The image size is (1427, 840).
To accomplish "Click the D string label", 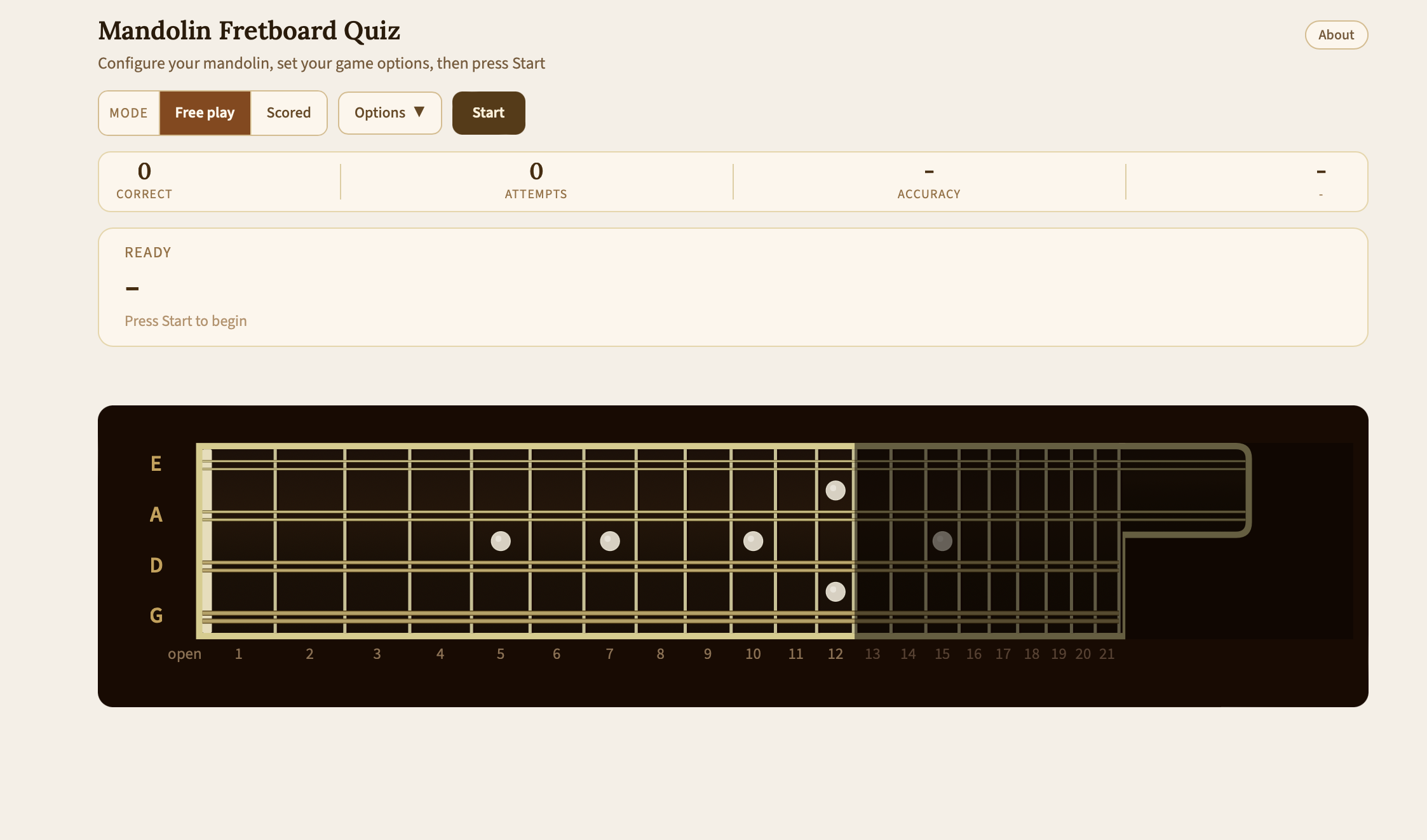I will click(156, 565).
